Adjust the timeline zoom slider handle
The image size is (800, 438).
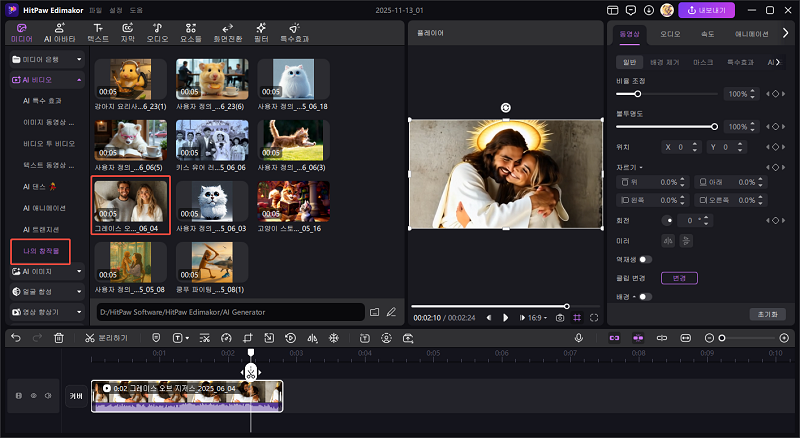pyautogui.click(x=722, y=338)
